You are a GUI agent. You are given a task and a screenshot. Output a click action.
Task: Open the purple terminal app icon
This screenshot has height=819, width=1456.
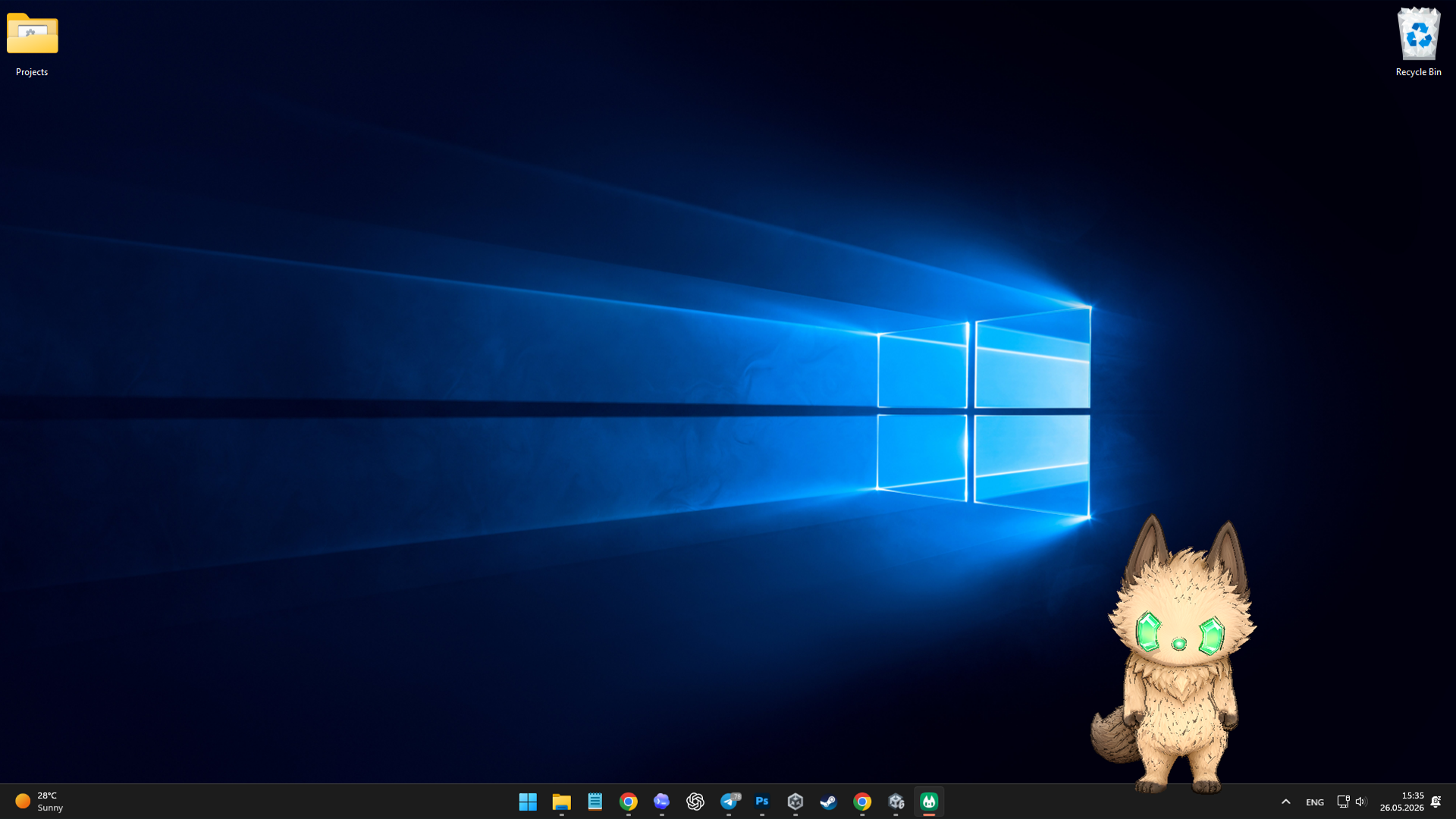pos(661,802)
